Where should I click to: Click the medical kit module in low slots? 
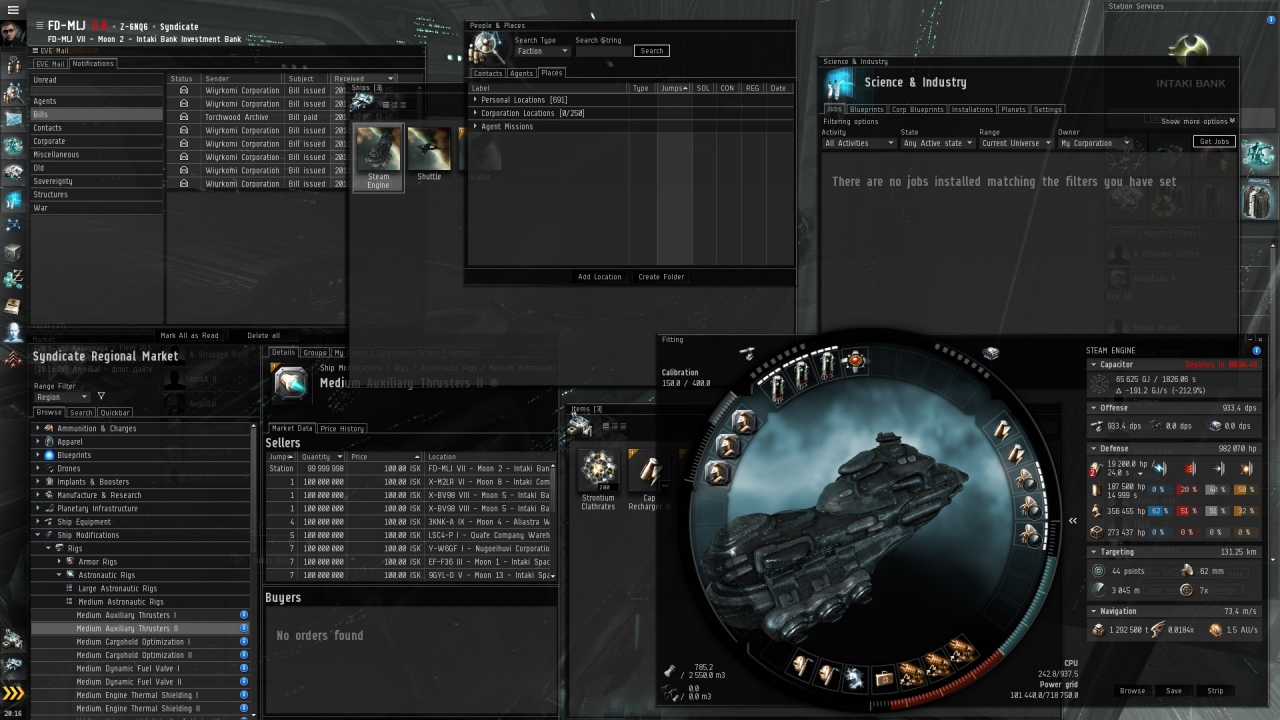click(x=884, y=680)
